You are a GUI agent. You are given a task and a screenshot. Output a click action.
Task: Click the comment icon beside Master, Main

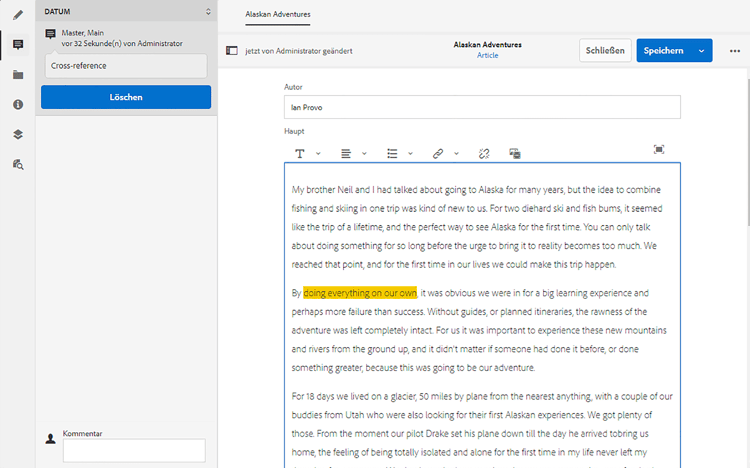[50, 33]
